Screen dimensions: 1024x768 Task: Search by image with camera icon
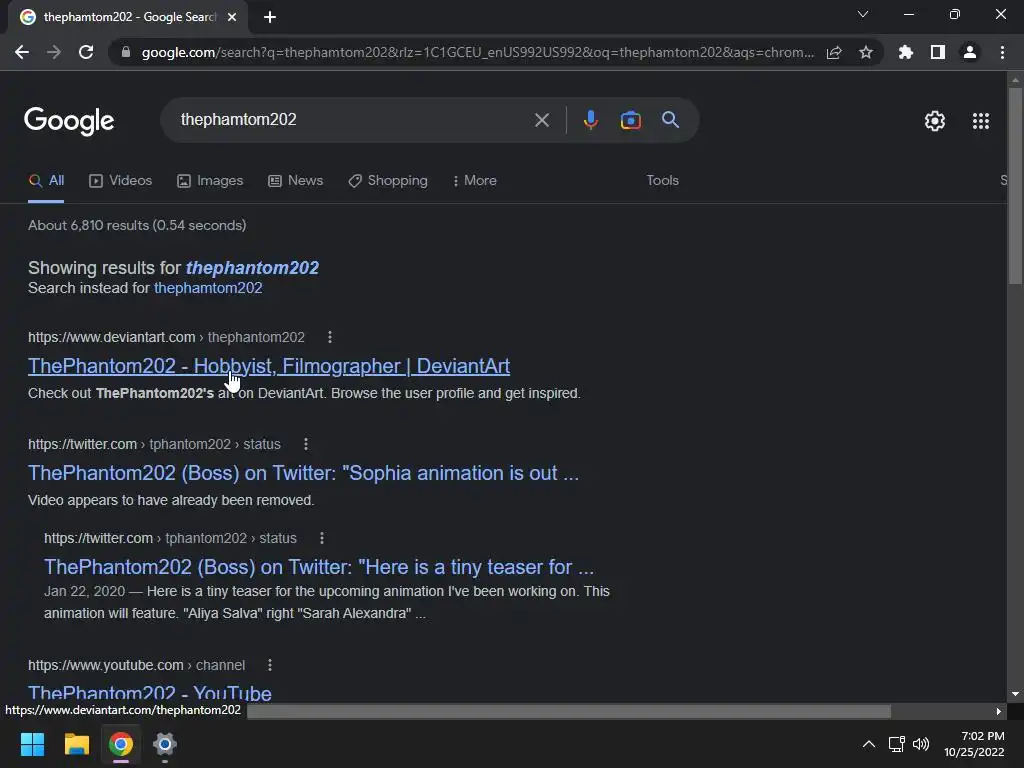pos(631,120)
